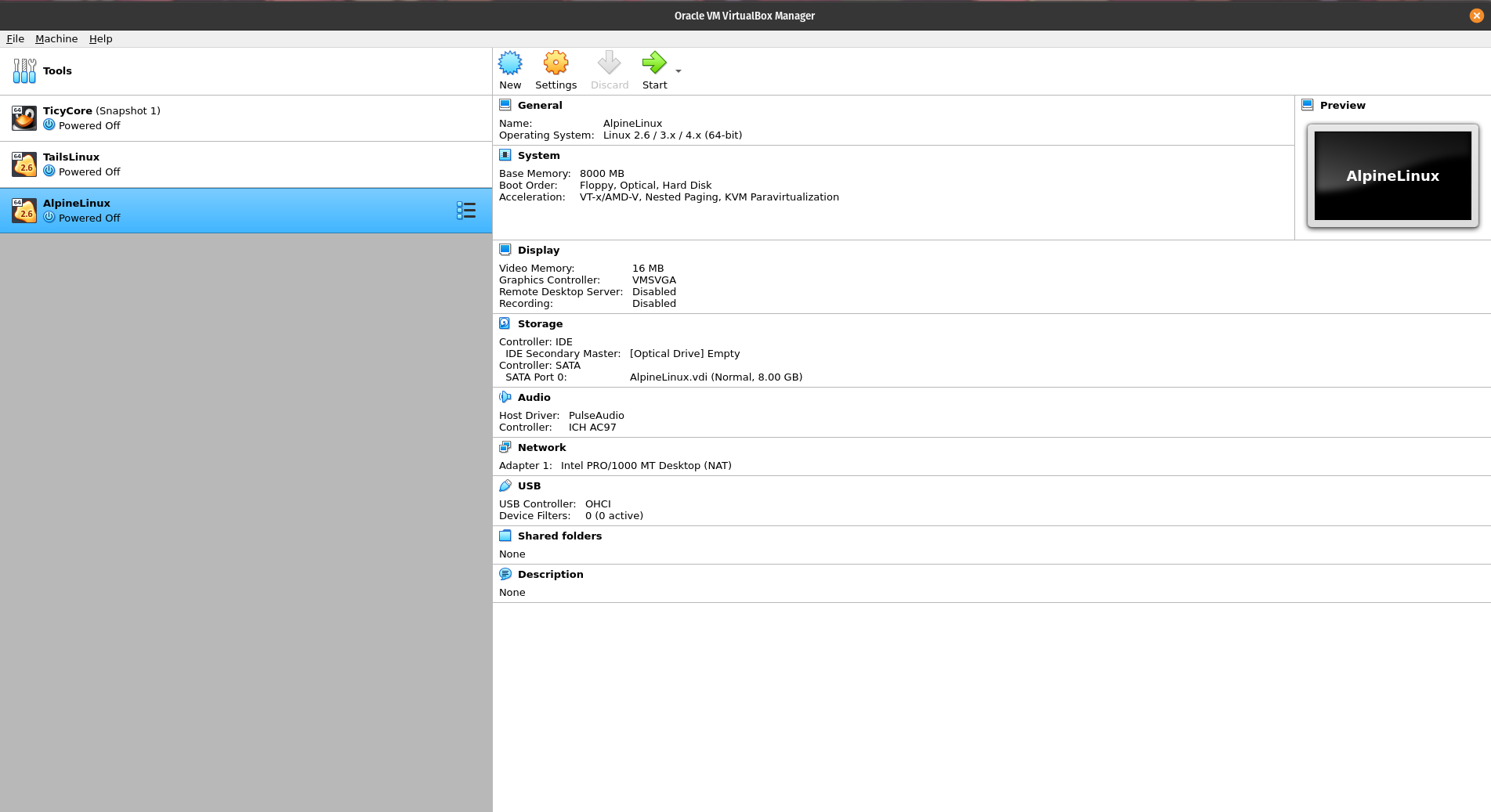Click the ICH AC97 controller value
Viewport: 1491px width, 812px height.
tap(592, 427)
